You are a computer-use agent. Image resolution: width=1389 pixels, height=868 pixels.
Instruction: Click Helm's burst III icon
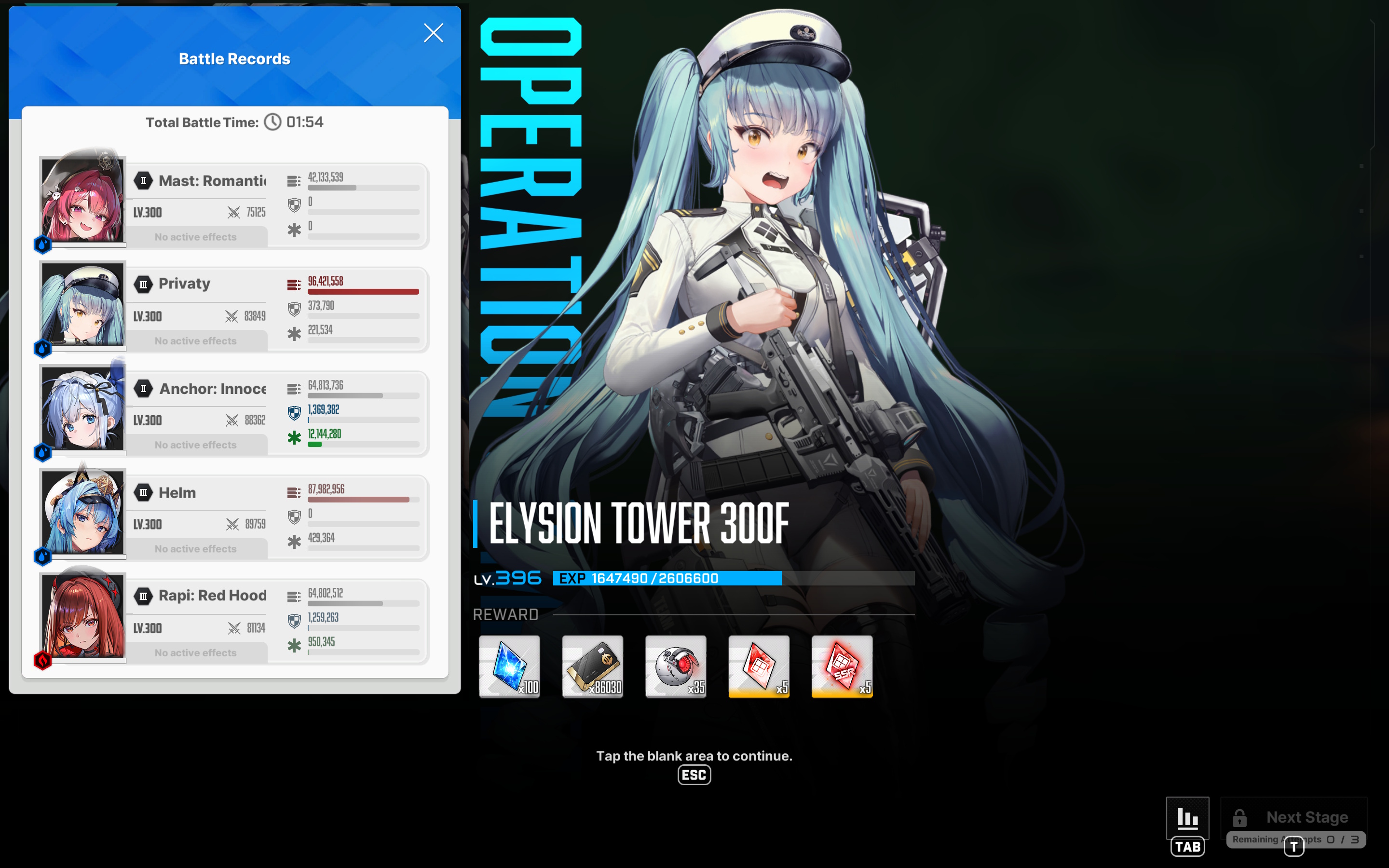pyautogui.click(x=144, y=492)
